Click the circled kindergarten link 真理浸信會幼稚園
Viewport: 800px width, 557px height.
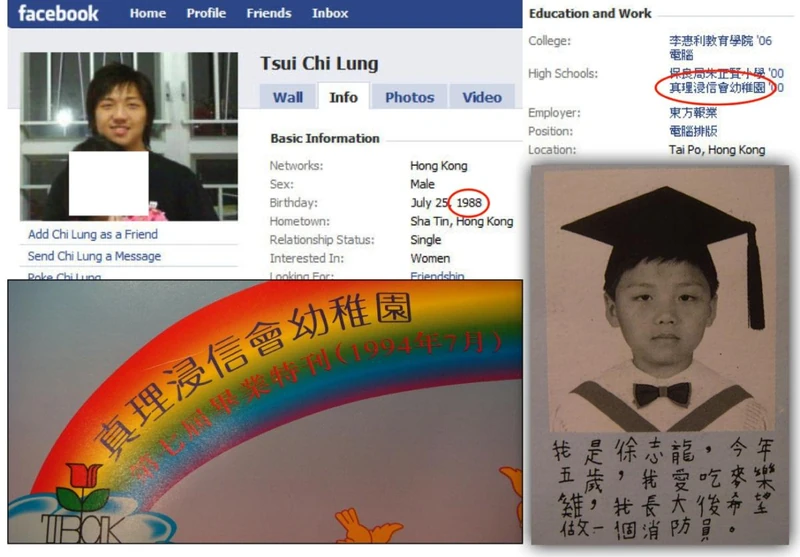(x=717, y=88)
